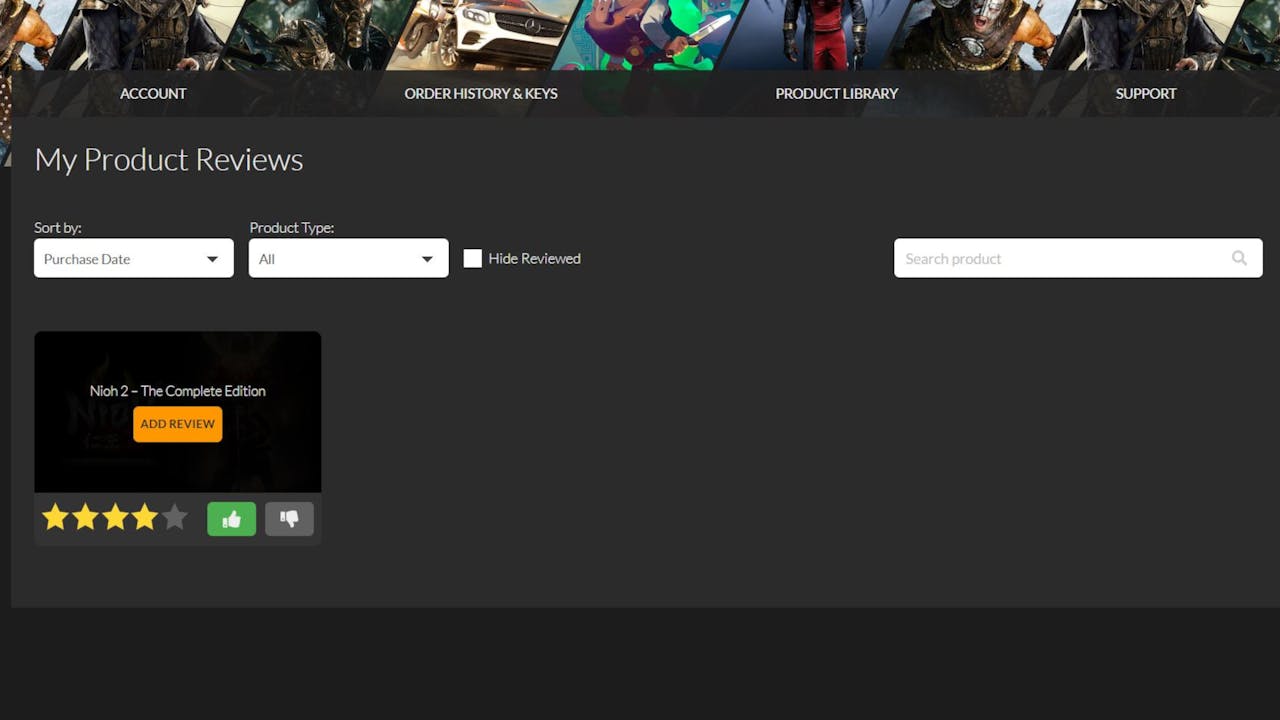Click the Add Review button for Nioh 2

(178, 424)
